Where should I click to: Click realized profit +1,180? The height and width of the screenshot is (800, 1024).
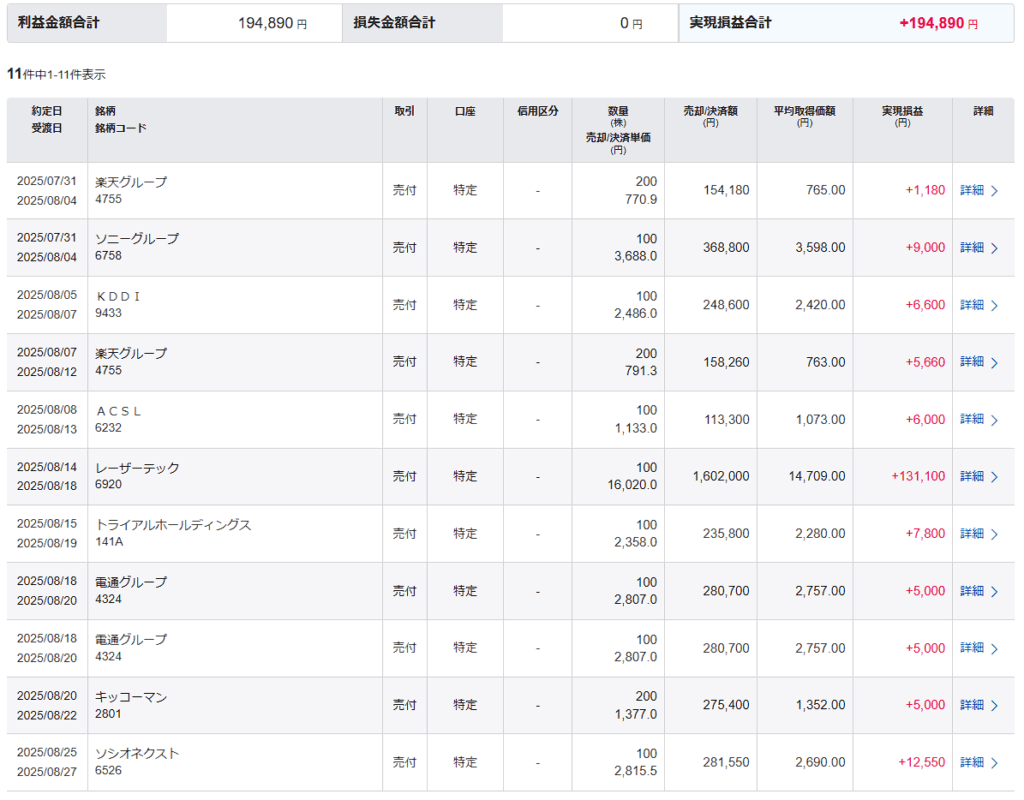click(925, 191)
